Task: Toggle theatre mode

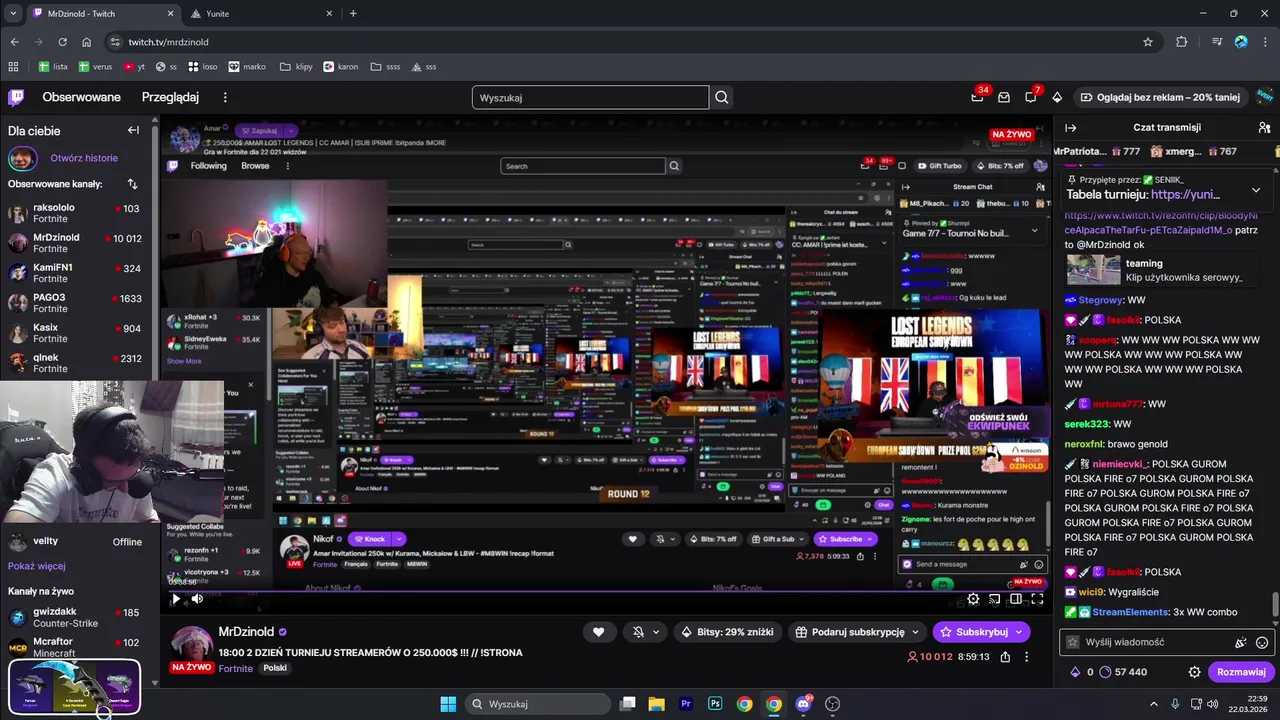Action: (x=1015, y=599)
